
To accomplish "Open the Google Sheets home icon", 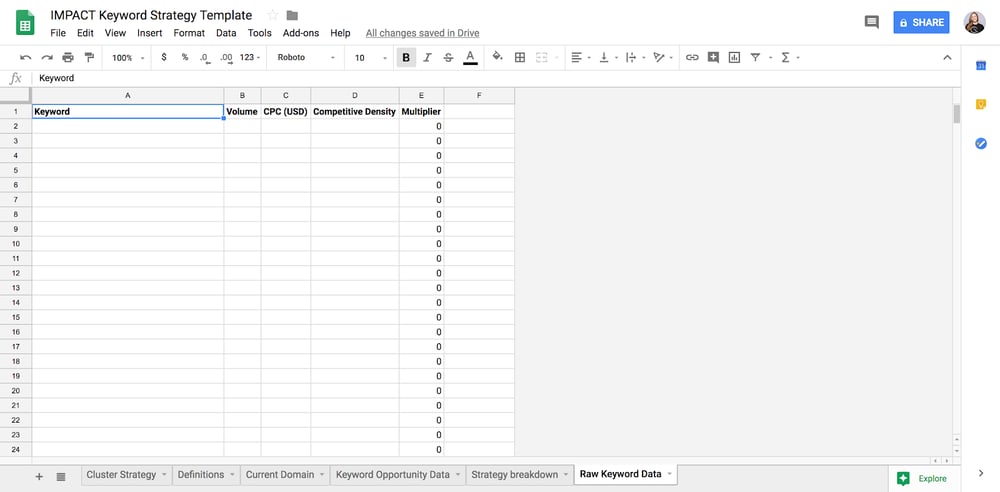I will pos(26,24).
